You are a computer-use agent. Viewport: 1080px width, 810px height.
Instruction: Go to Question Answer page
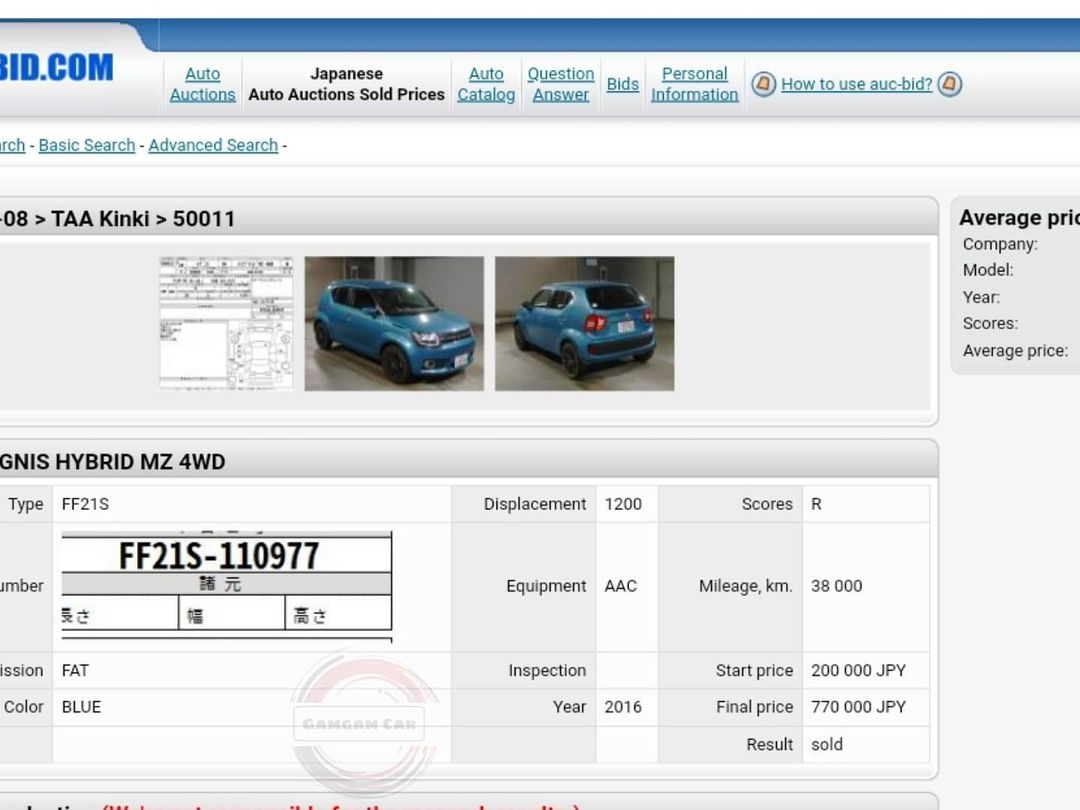(x=561, y=84)
